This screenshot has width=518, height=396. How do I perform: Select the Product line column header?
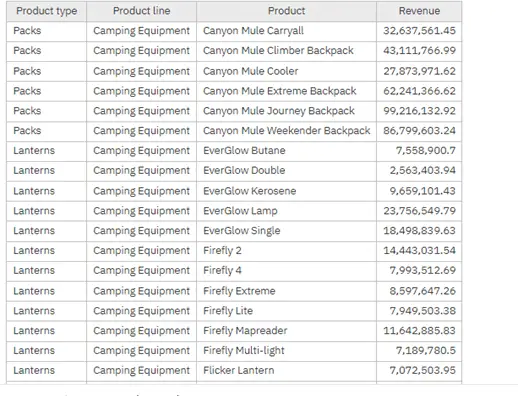click(142, 11)
